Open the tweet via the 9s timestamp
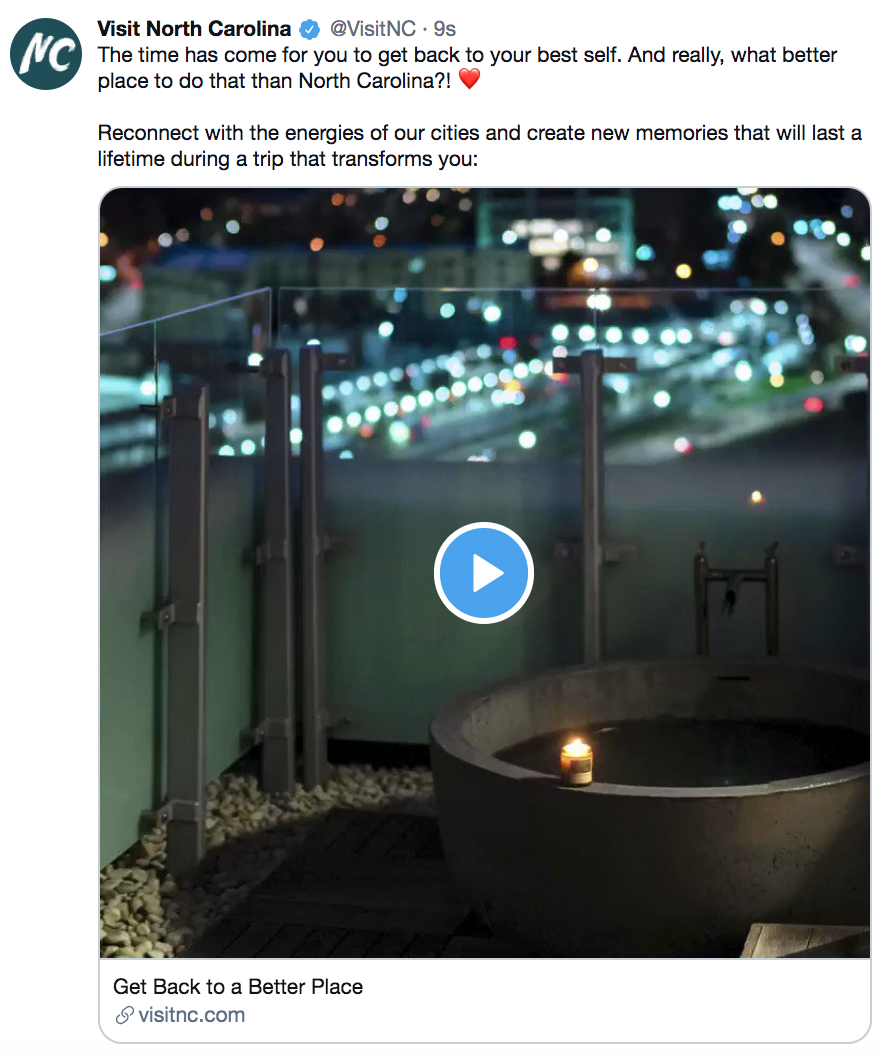This screenshot has height=1054, width=882. pos(444,29)
